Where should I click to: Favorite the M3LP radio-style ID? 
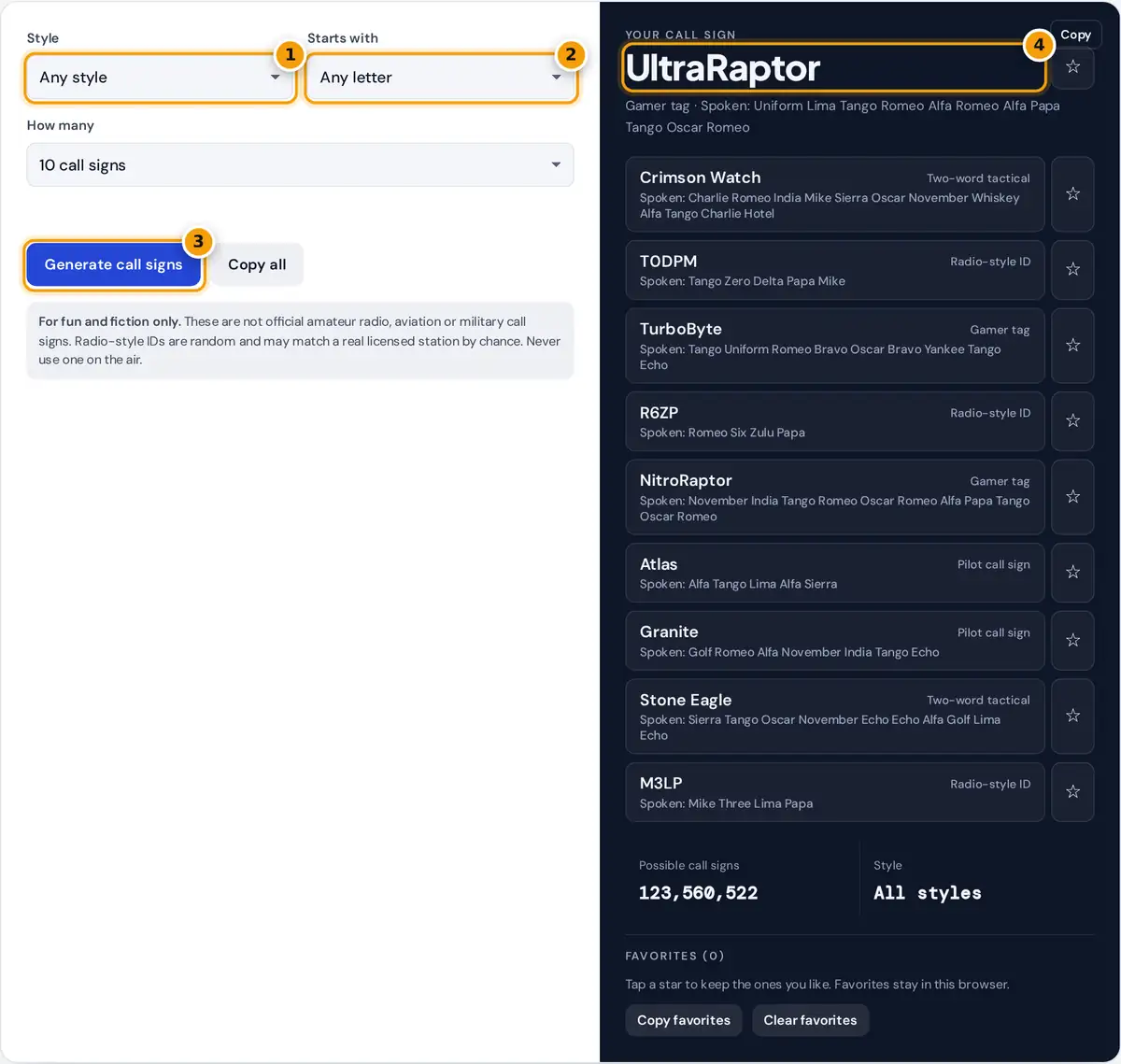[1072, 792]
